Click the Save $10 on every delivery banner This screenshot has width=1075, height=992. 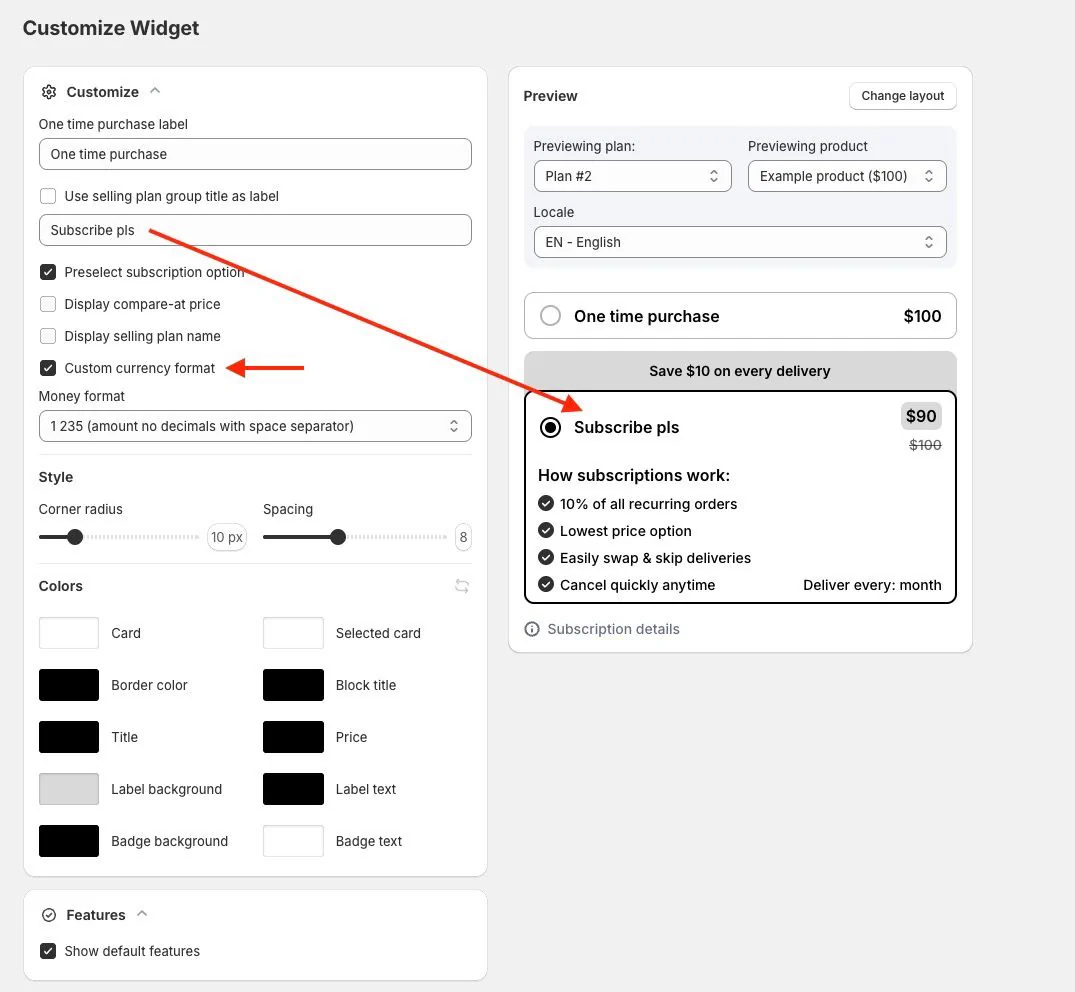click(740, 371)
